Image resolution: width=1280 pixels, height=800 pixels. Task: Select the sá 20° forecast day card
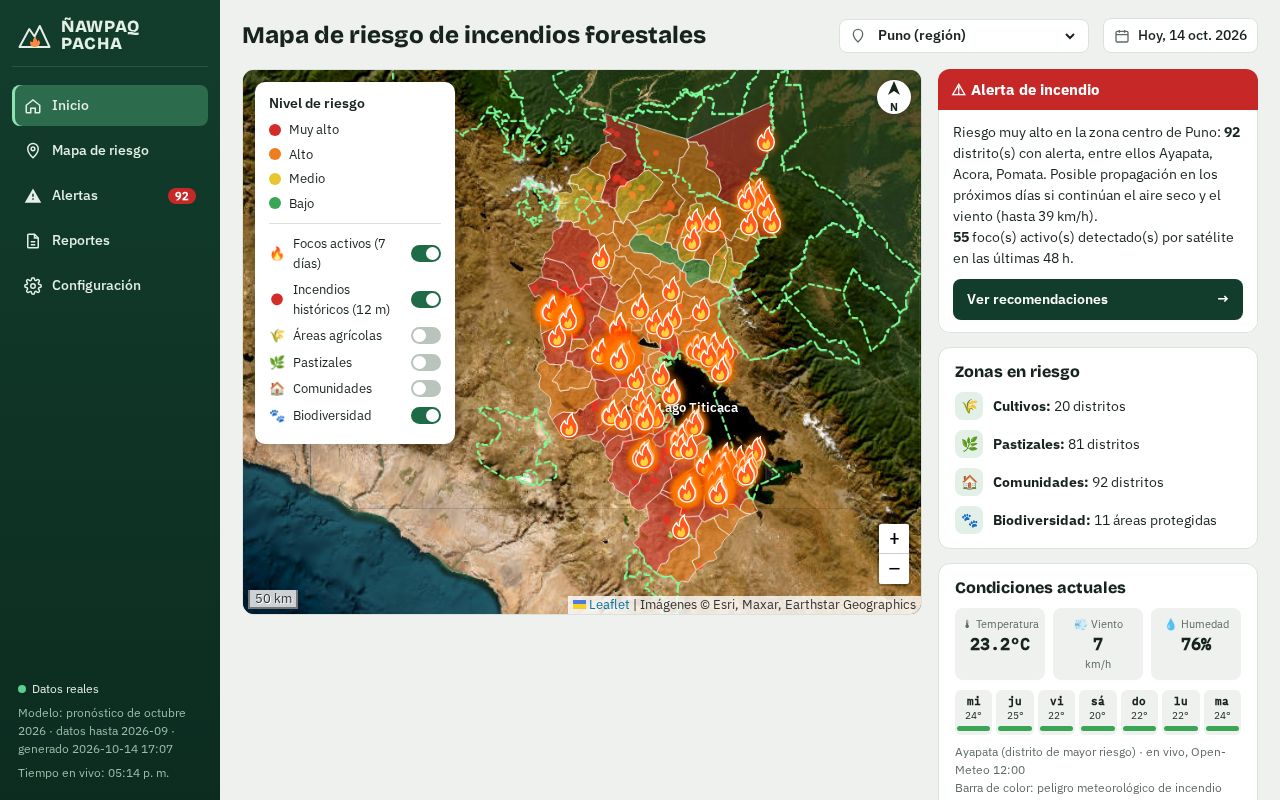tap(1098, 711)
